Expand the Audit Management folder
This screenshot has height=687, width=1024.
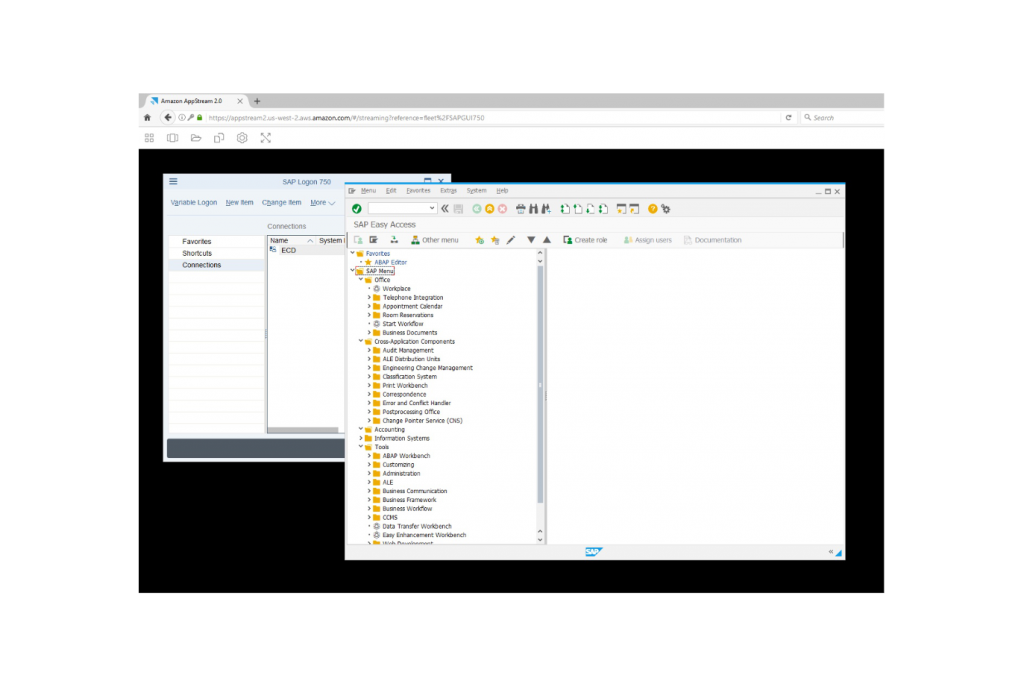tap(369, 350)
